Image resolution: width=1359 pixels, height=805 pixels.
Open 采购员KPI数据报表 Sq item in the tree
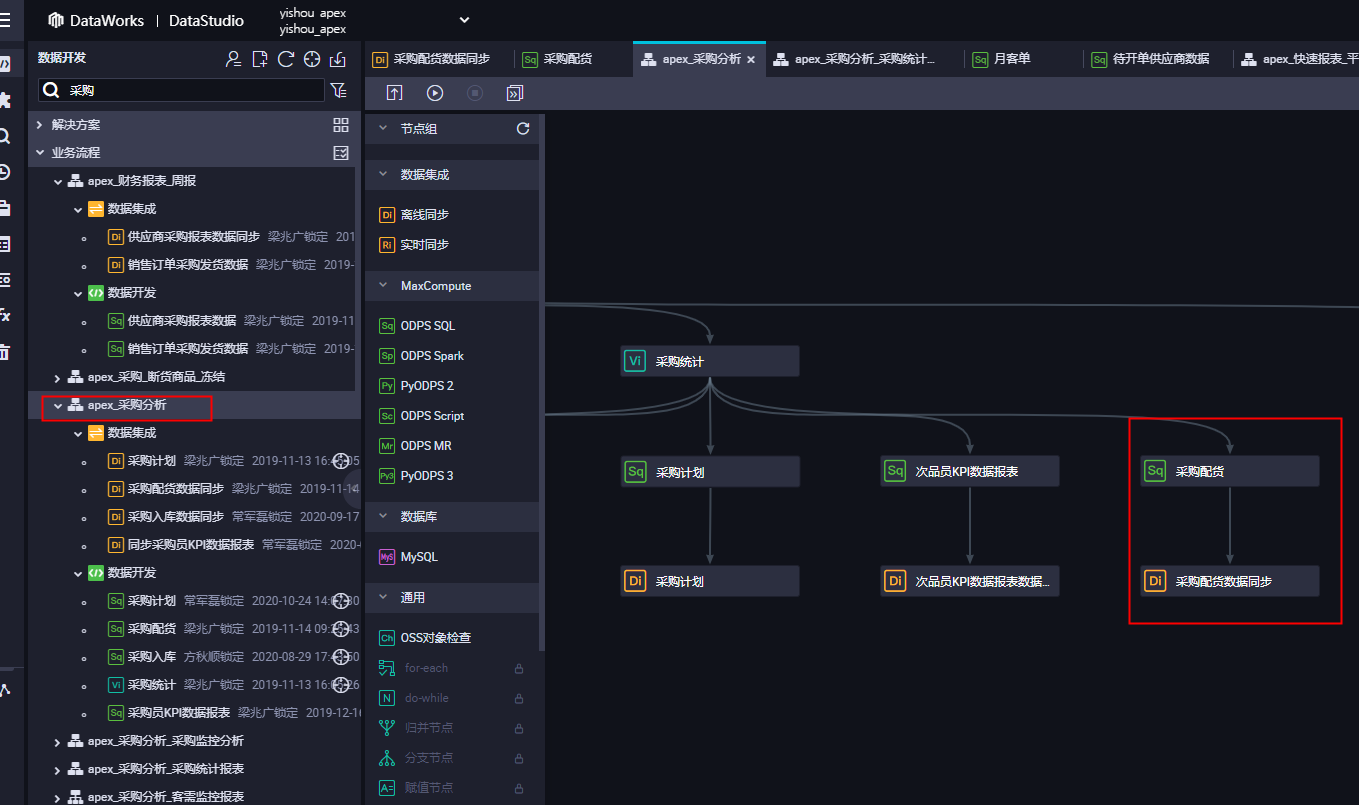(x=179, y=713)
